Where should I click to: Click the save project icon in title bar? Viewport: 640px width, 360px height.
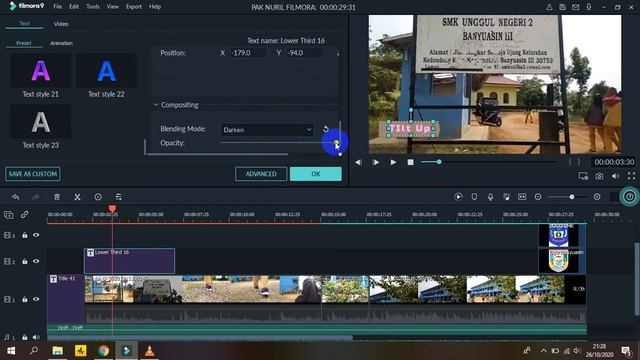click(562, 7)
